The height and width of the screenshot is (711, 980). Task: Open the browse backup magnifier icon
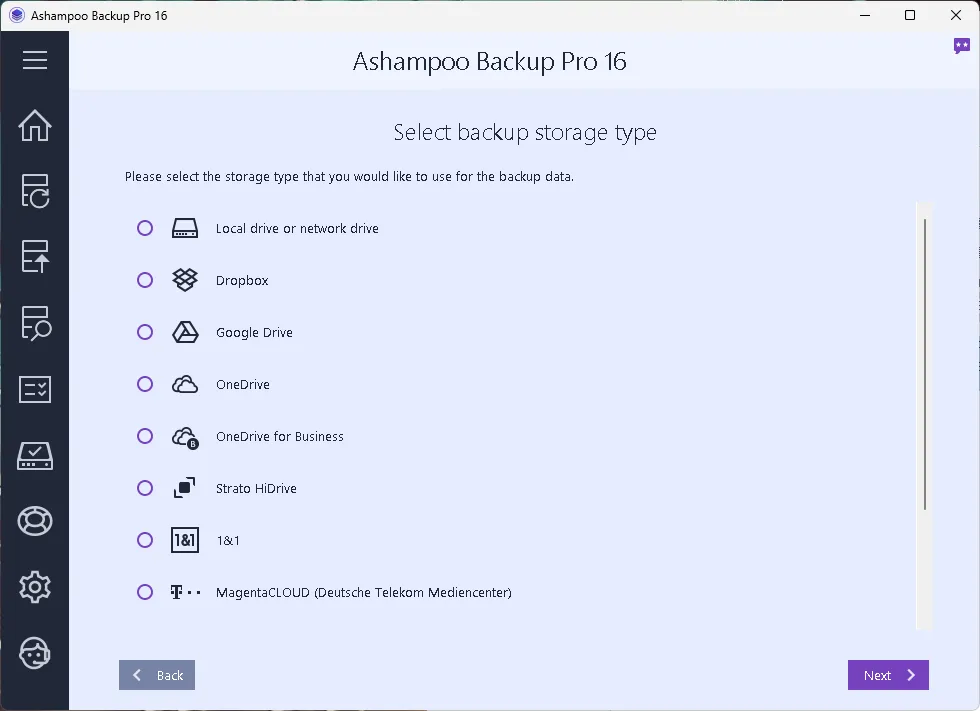[35, 323]
